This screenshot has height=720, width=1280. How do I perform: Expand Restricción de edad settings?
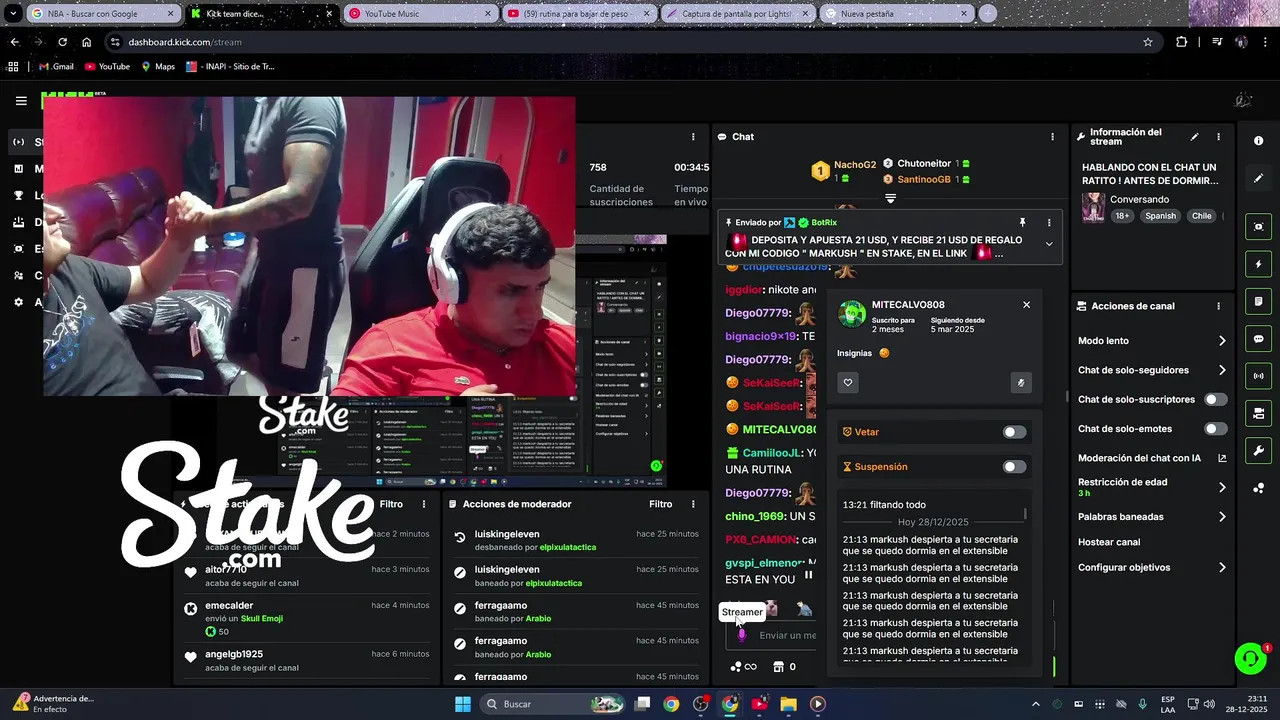point(1222,487)
